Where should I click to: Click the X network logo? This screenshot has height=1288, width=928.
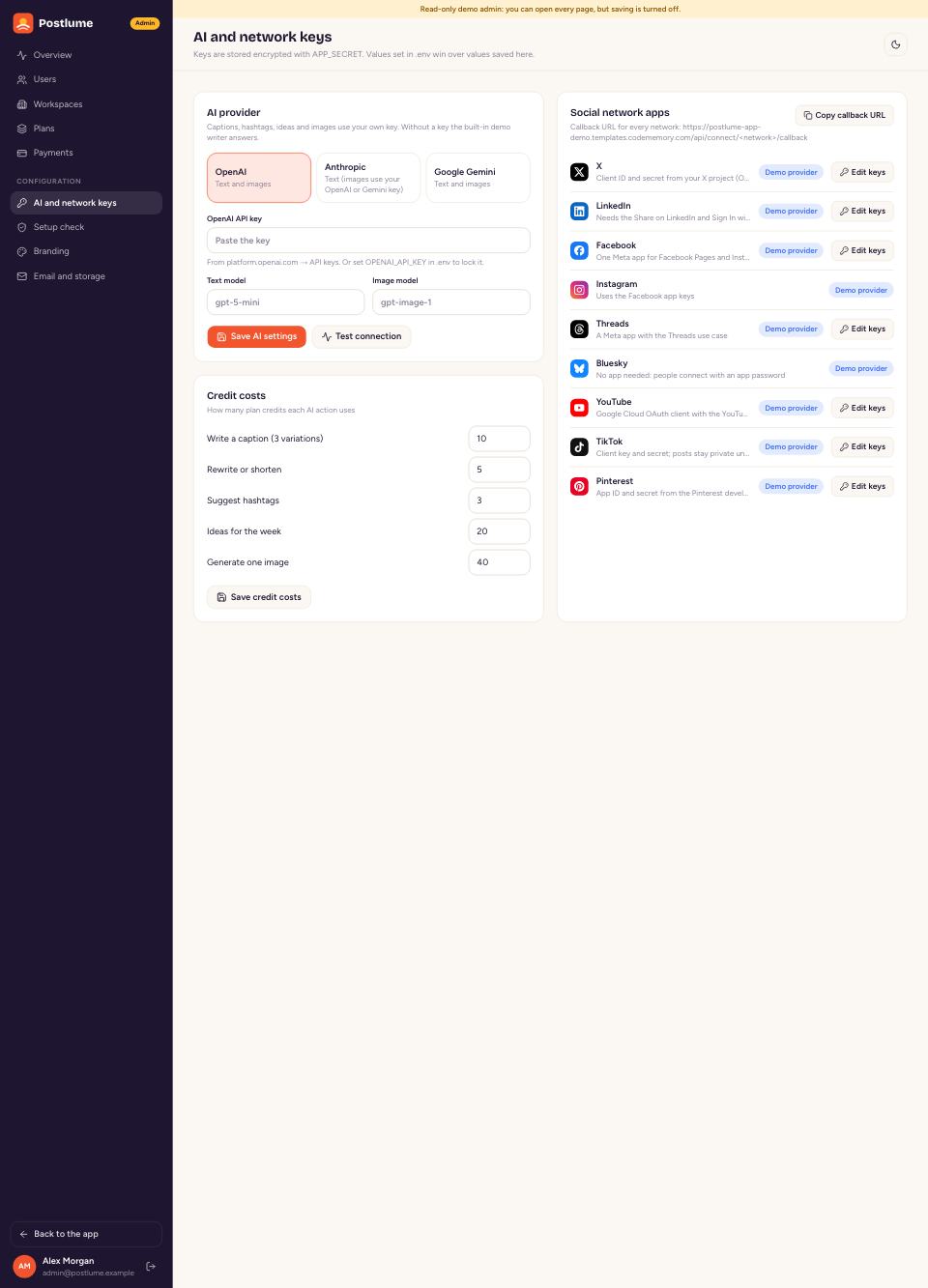[x=579, y=172]
